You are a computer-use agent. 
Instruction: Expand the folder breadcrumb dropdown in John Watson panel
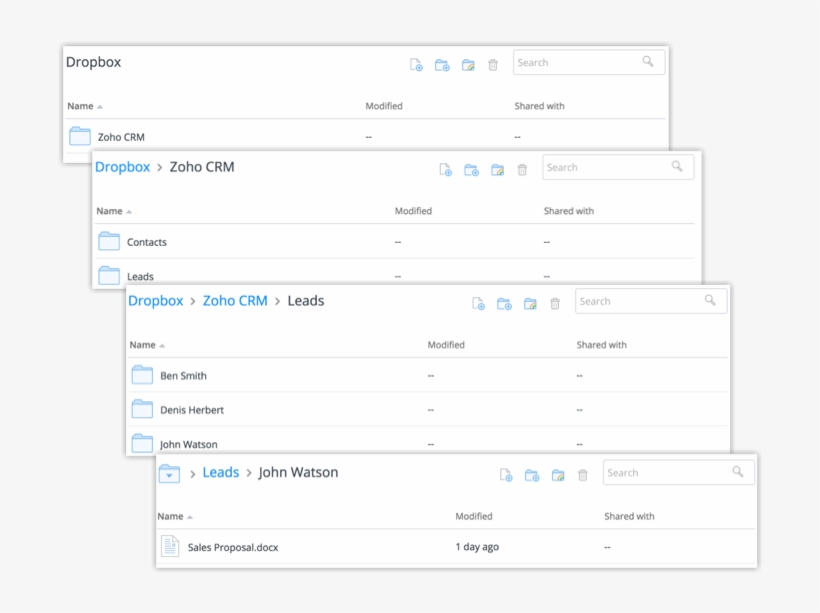[x=169, y=472]
